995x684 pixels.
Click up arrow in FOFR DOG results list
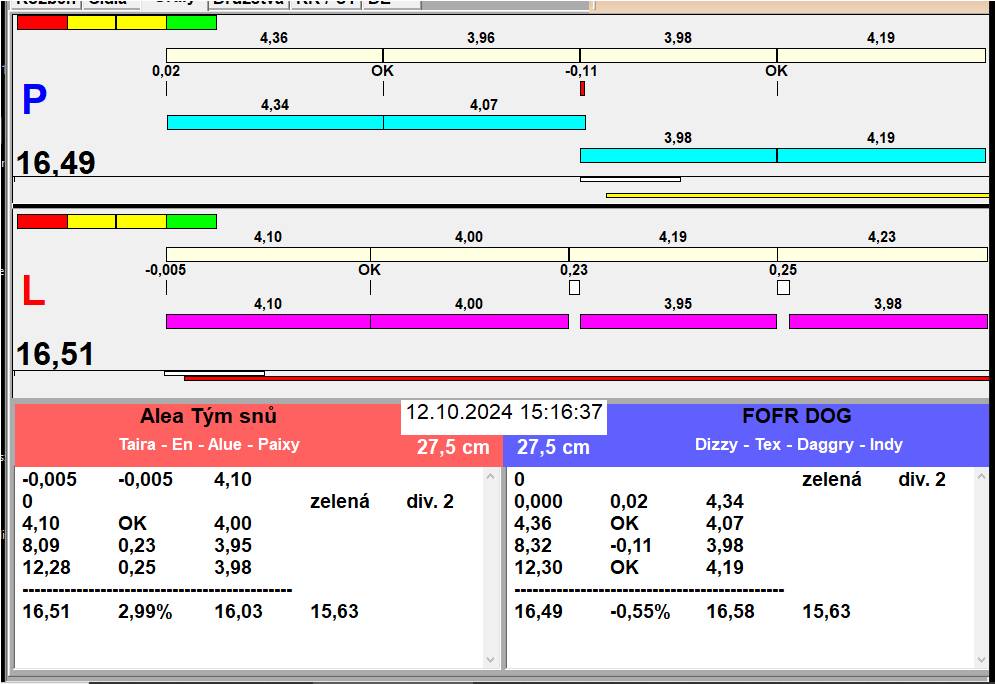pos(982,476)
